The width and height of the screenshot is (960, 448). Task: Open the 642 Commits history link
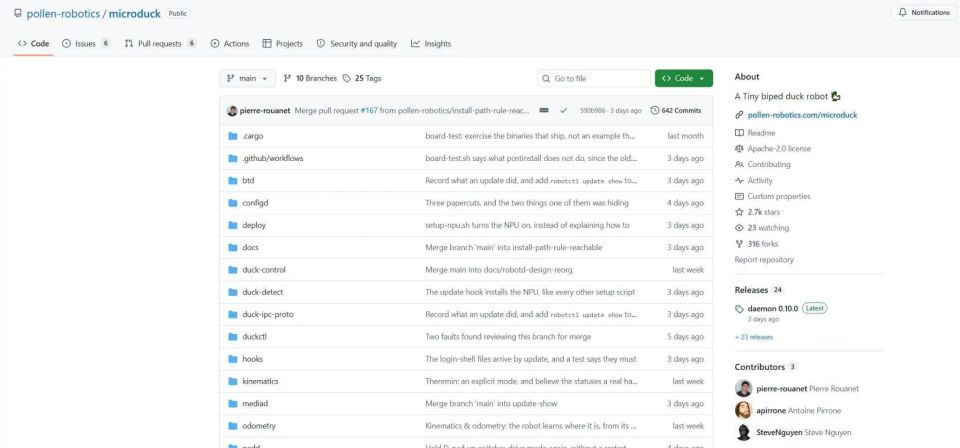coord(676,111)
